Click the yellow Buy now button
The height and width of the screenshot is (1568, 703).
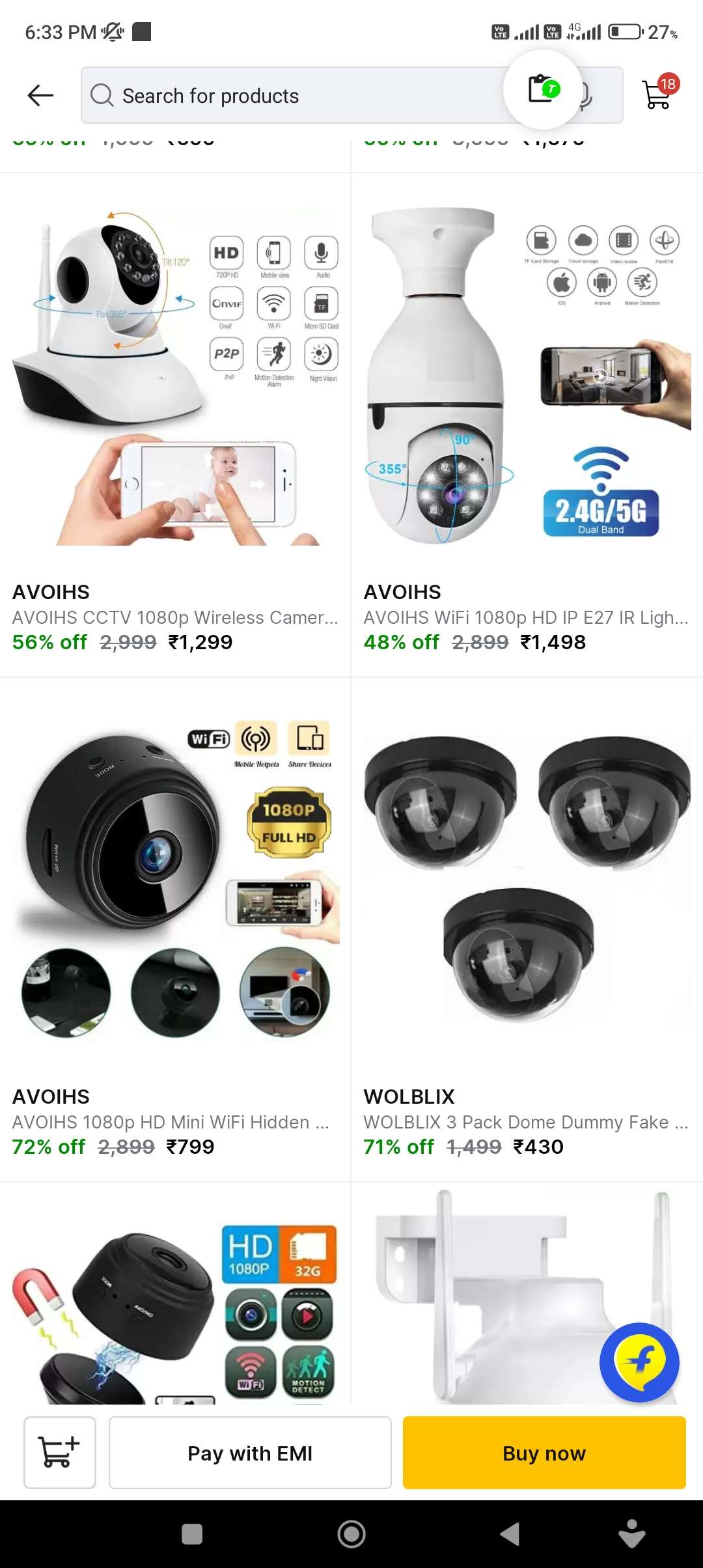(544, 1452)
